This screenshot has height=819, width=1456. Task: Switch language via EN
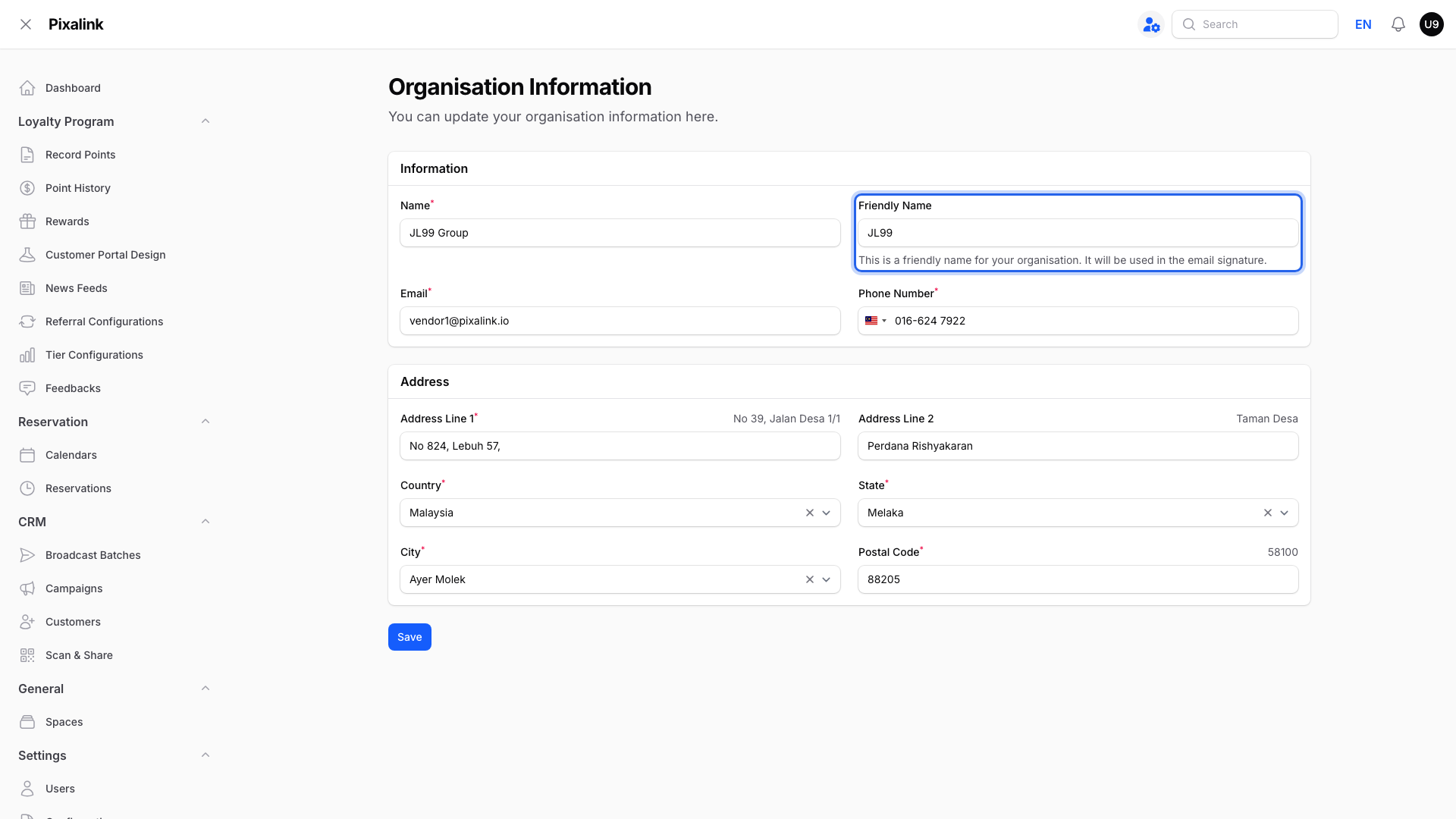click(1363, 24)
